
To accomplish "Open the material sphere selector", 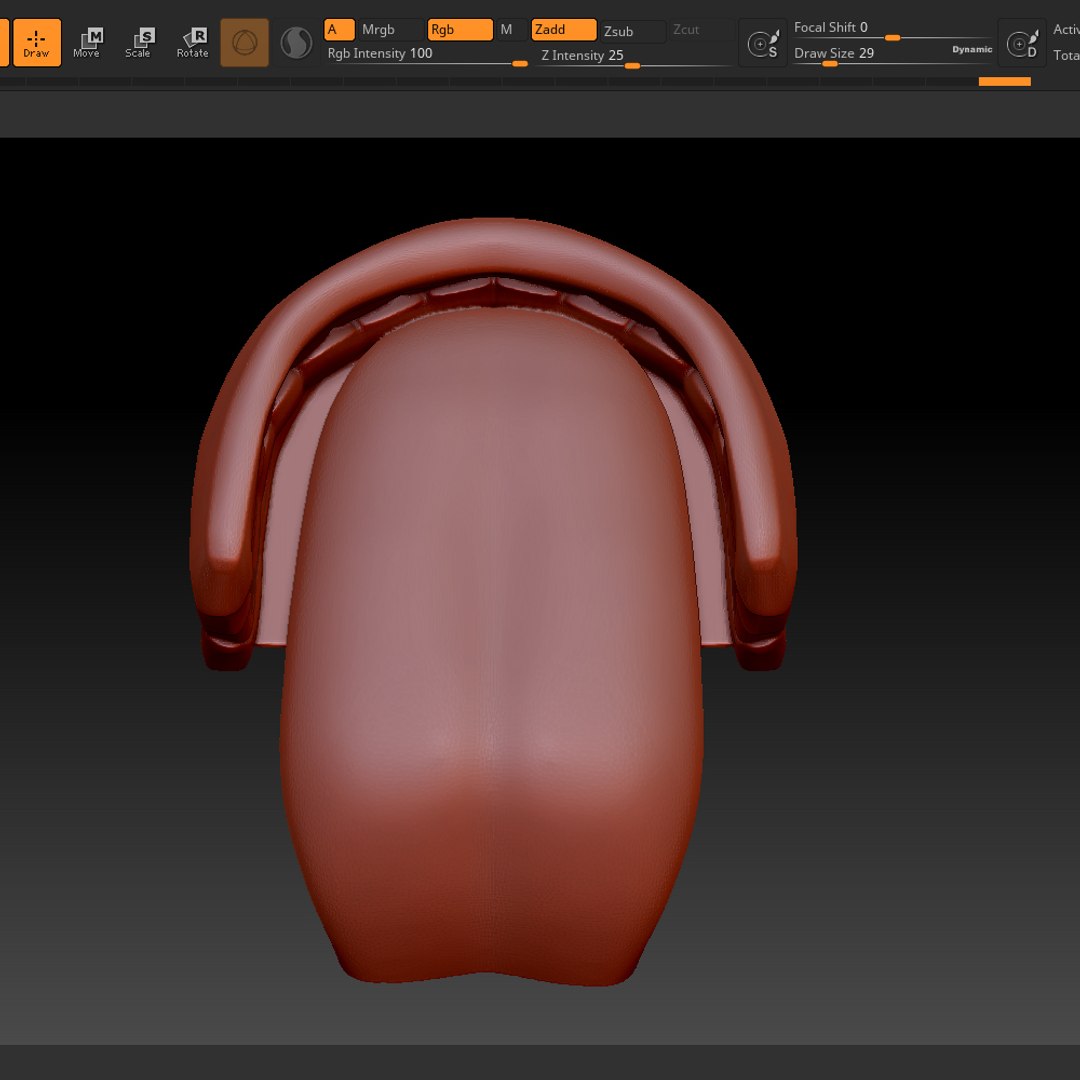I will coord(245,43).
